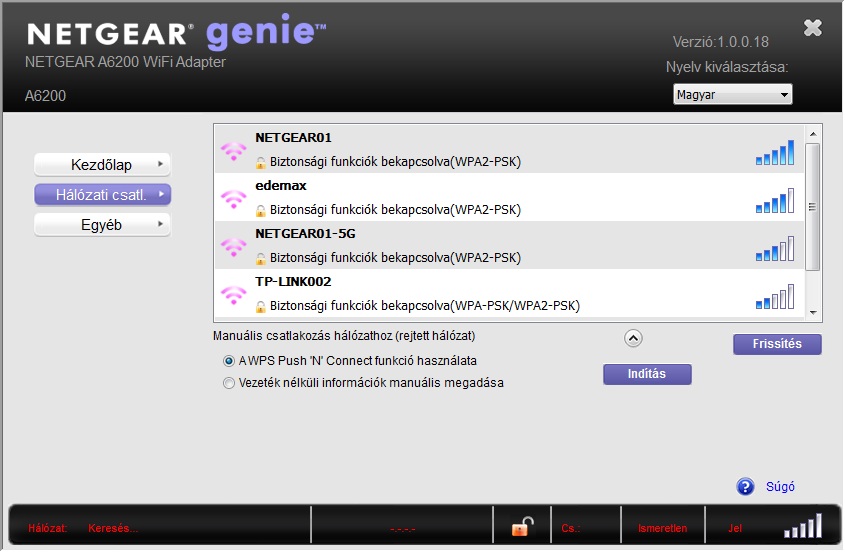This screenshot has width=845, height=552.
Task: Click signal strength bars for TP-LINK002
Action: click(775, 296)
